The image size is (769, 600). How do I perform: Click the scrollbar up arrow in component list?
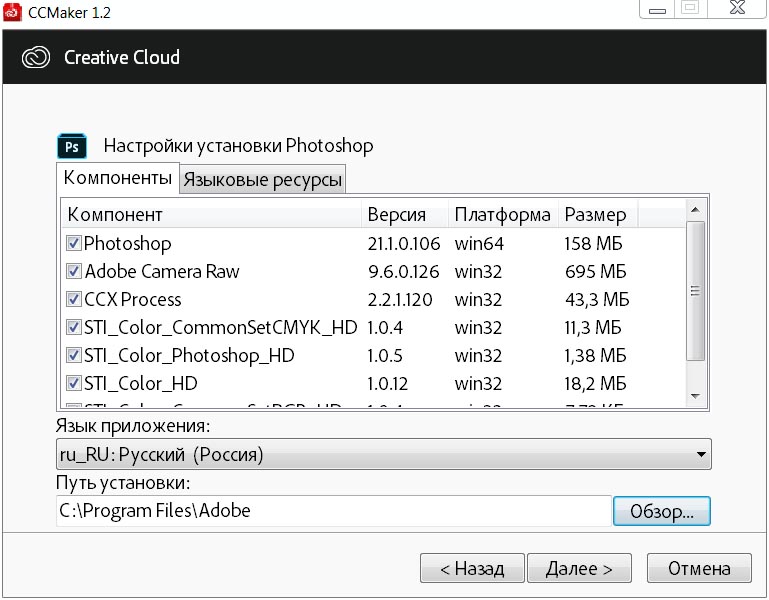tap(695, 210)
